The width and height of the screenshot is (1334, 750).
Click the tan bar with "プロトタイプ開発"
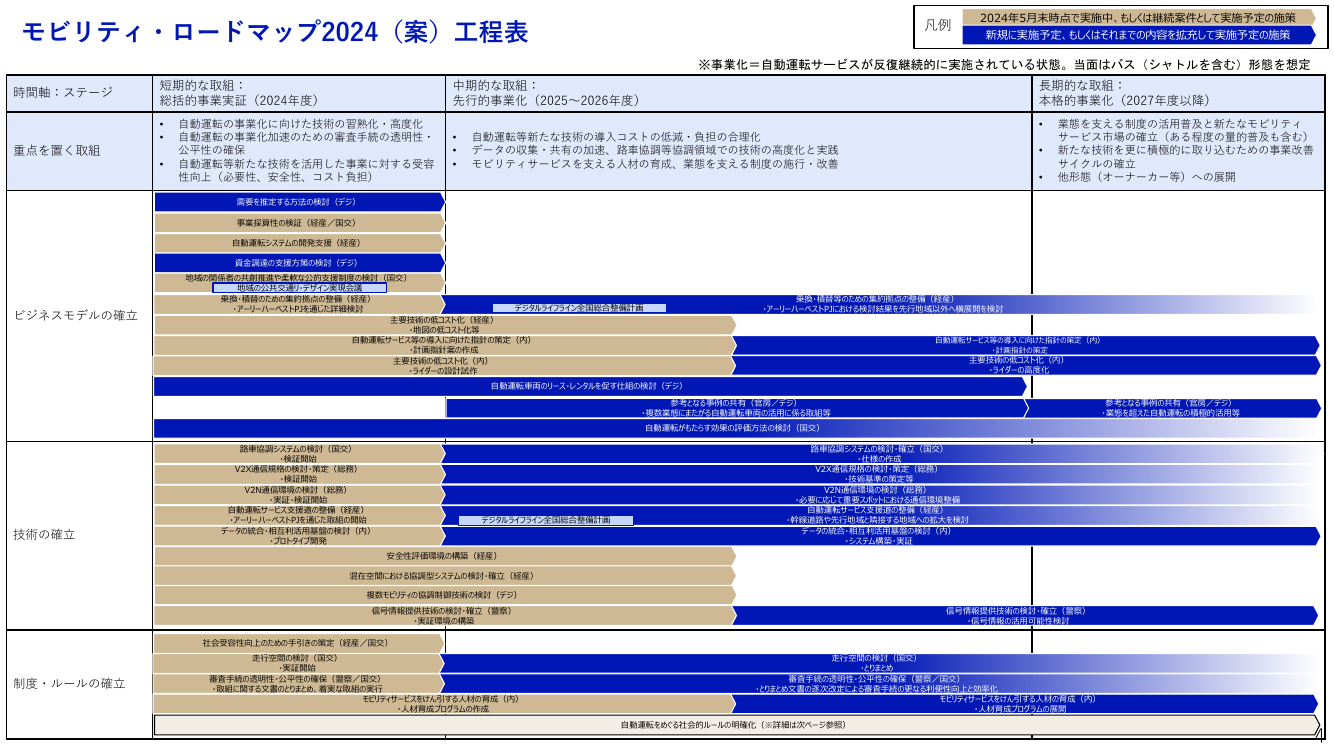click(299, 535)
